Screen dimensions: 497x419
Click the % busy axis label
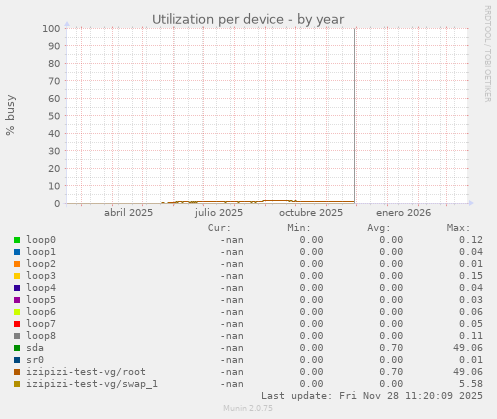tap(10, 115)
